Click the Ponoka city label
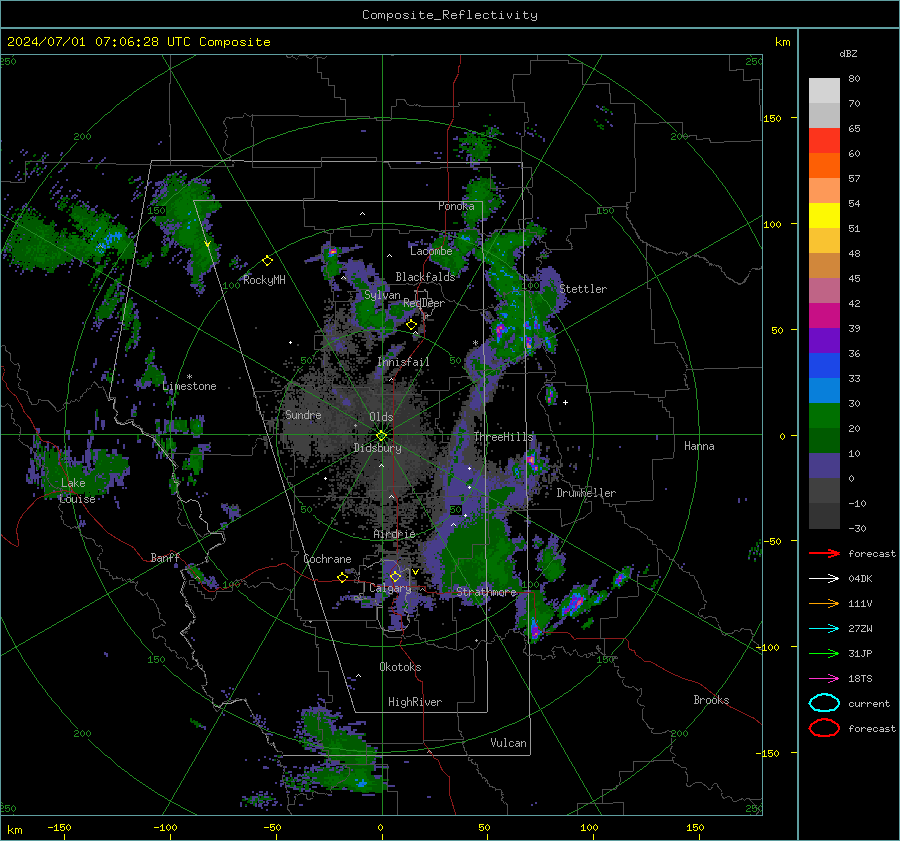The height and width of the screenshot is (841, 900). click(456, 206)
